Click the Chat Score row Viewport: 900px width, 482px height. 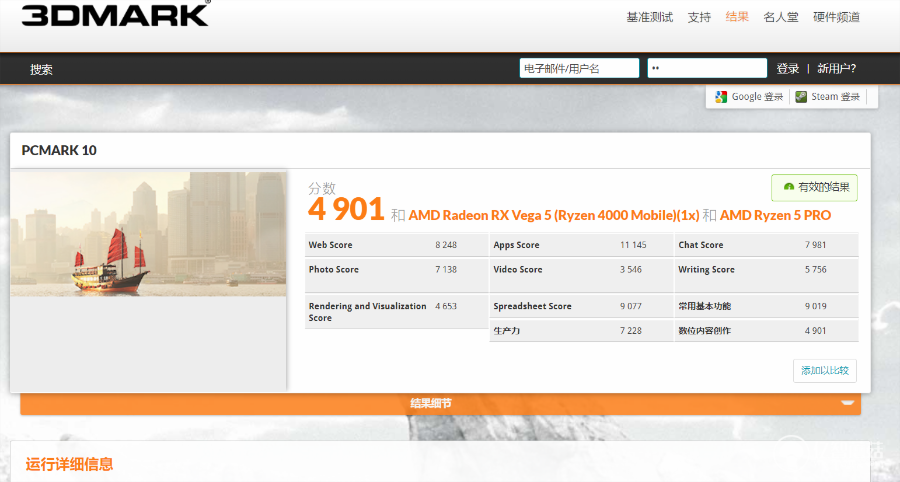[766, 245]
